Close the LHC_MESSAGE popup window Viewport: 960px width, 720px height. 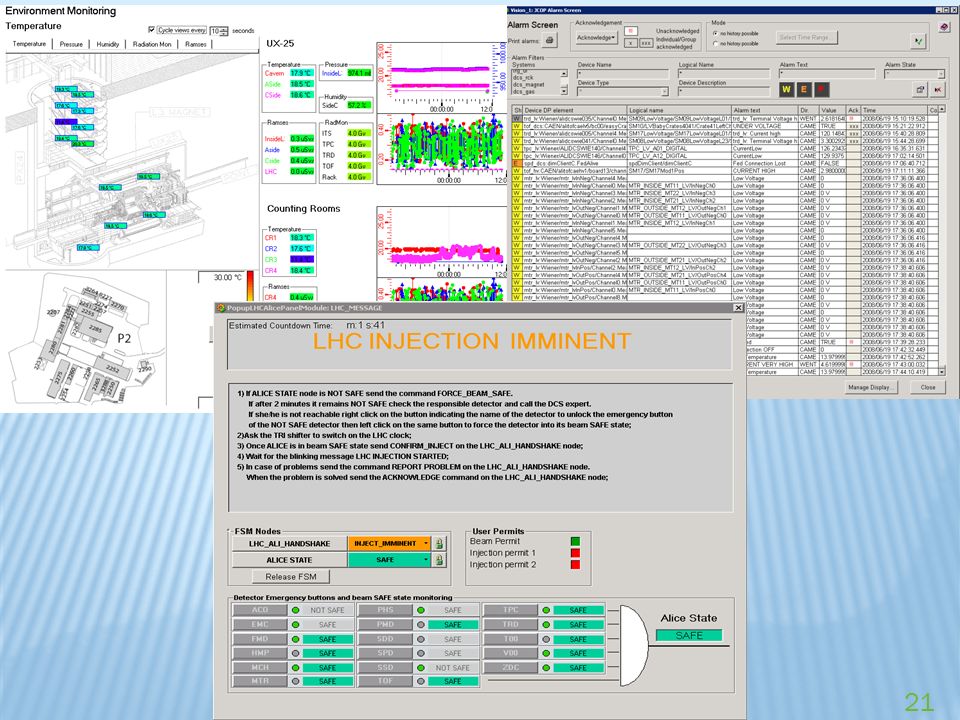click(738, 307)
